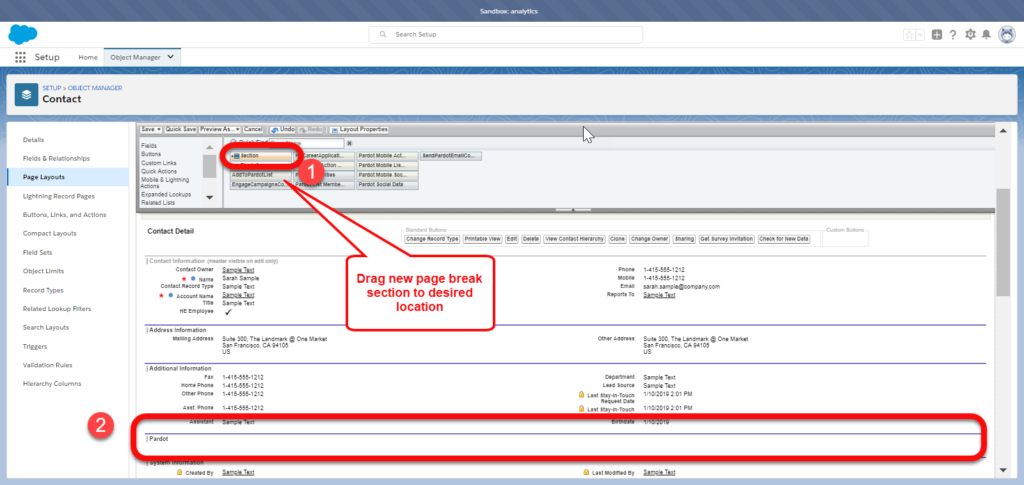Click the Contact object layers icon

coord(26,94)
